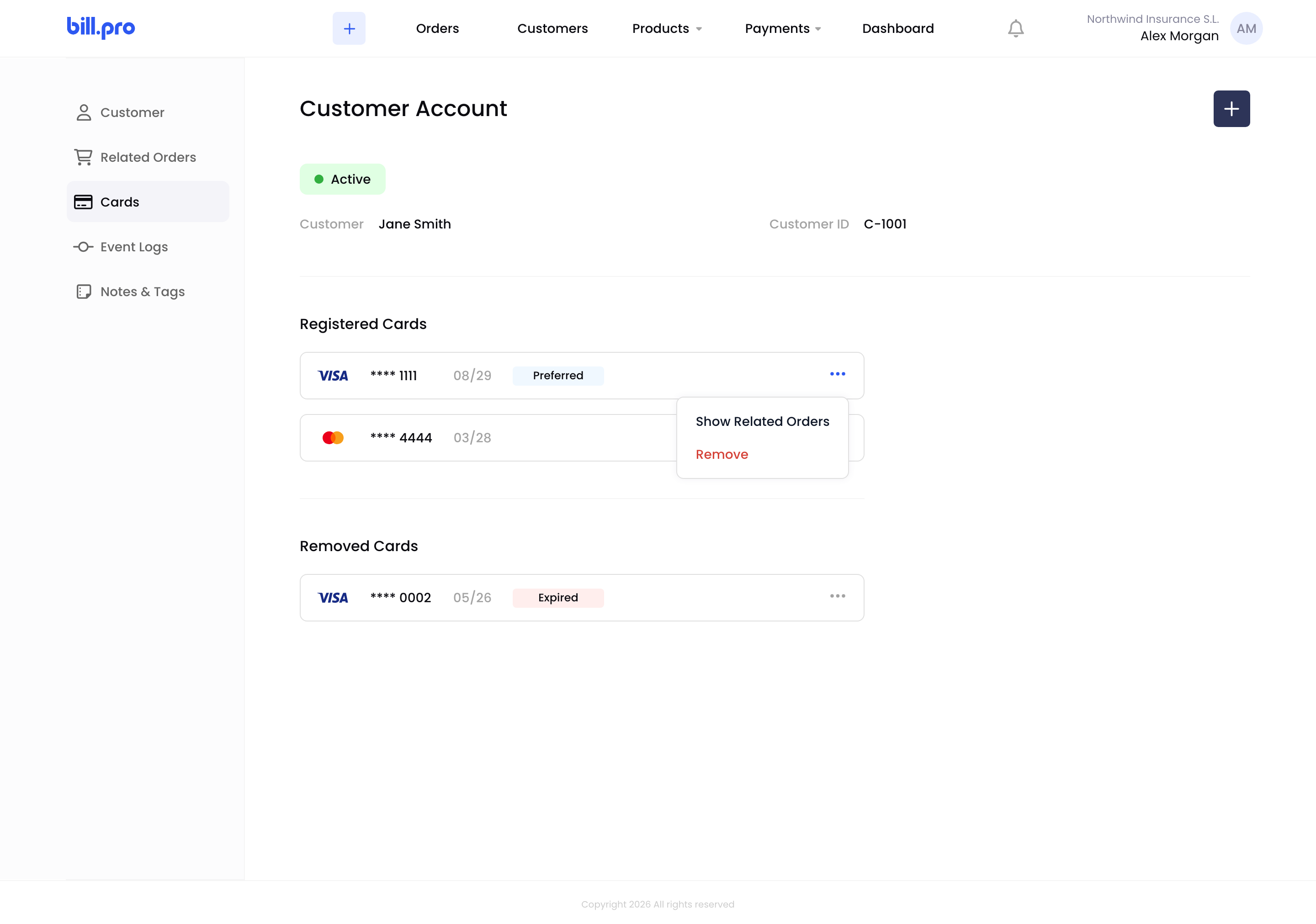The image size is (1316, 924).
Task: Click the 05/26 expiry date
Action: point(472,598)
